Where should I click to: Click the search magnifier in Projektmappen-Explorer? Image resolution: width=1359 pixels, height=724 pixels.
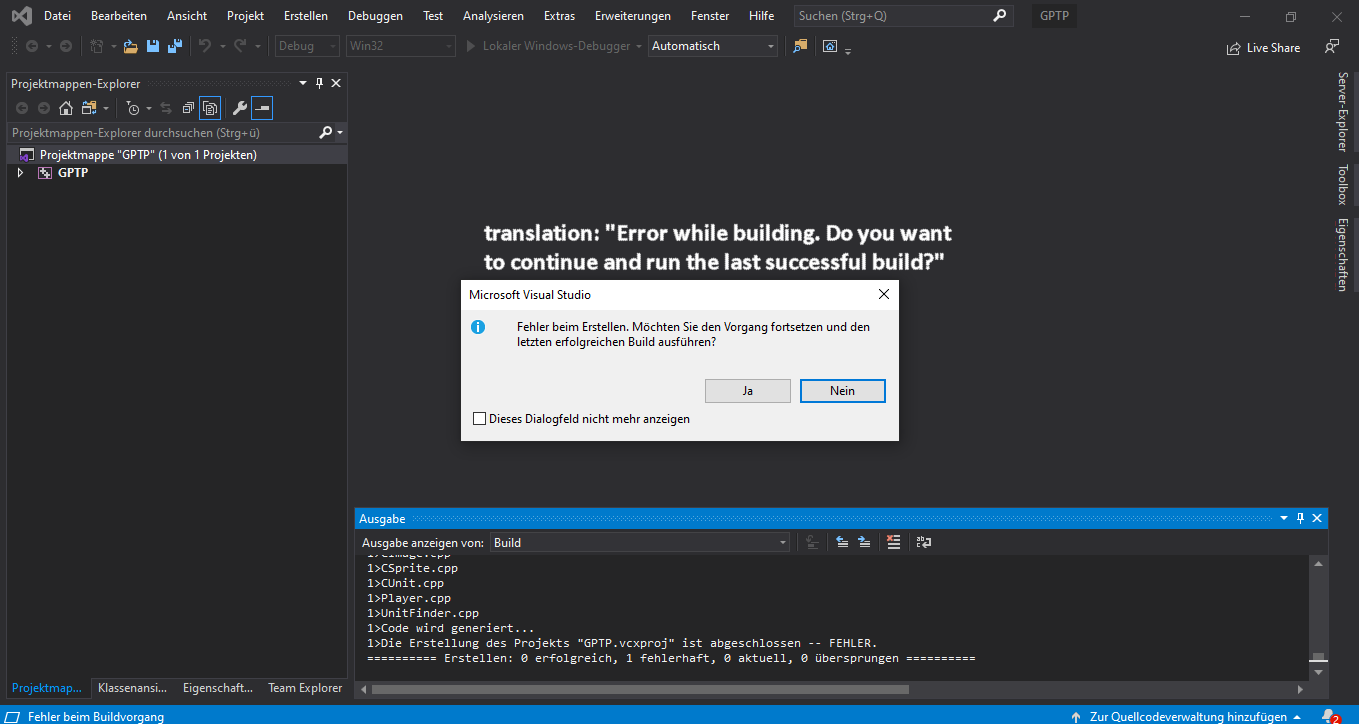pyautogui.click(x=325, y=132)
